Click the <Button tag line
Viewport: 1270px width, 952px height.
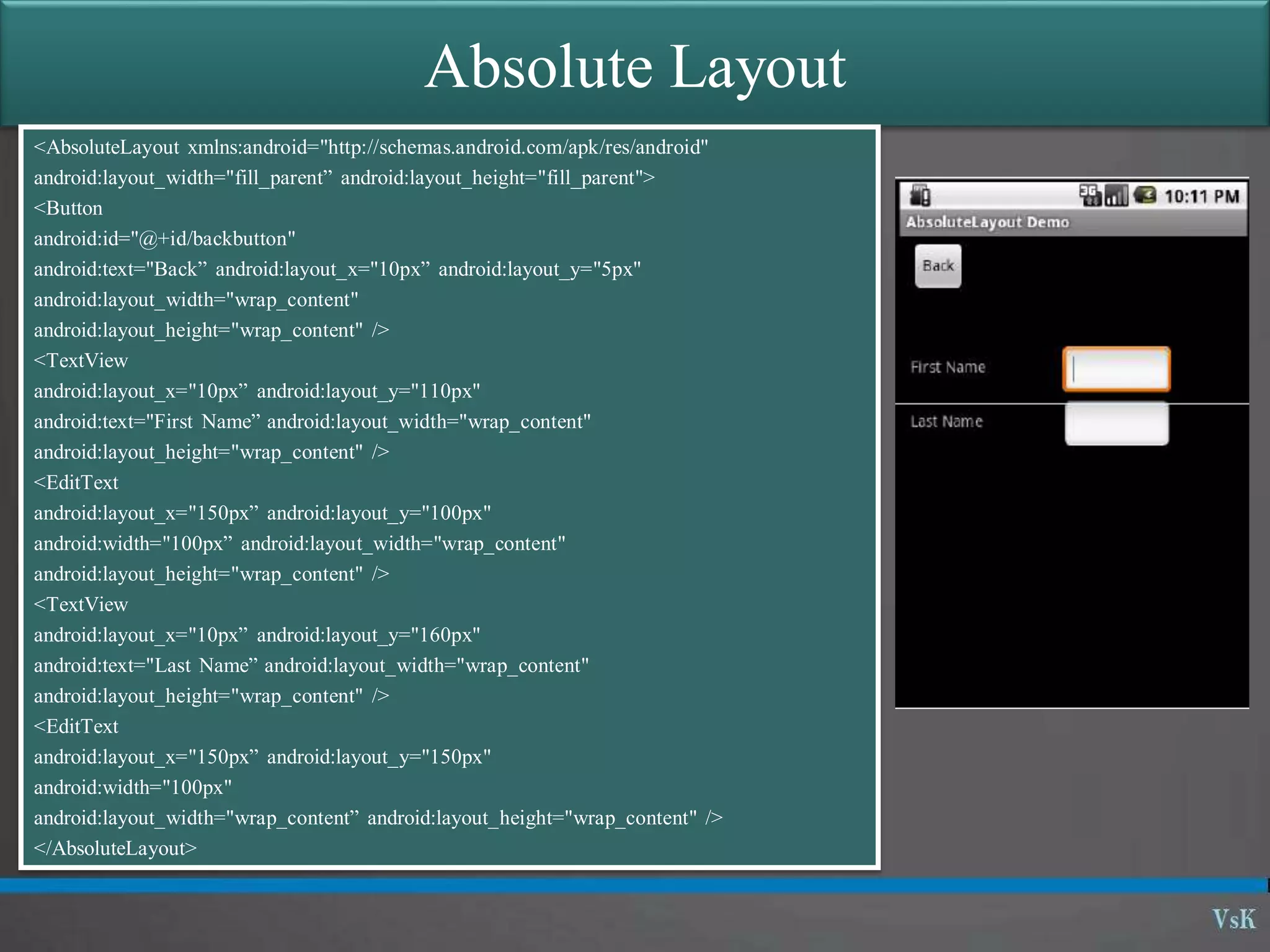(68, 208)
